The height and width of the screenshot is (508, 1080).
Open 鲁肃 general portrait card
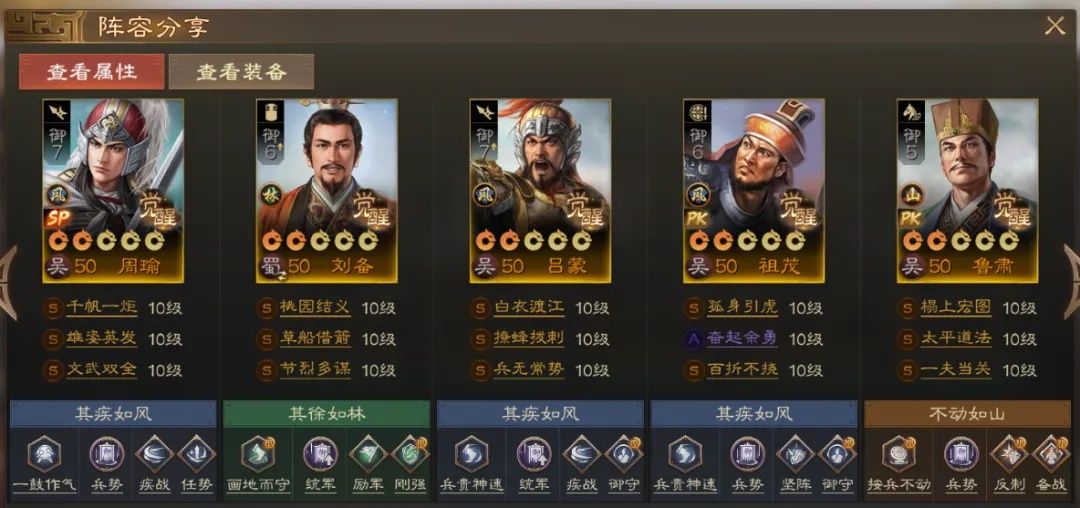[x=967, y=191]
